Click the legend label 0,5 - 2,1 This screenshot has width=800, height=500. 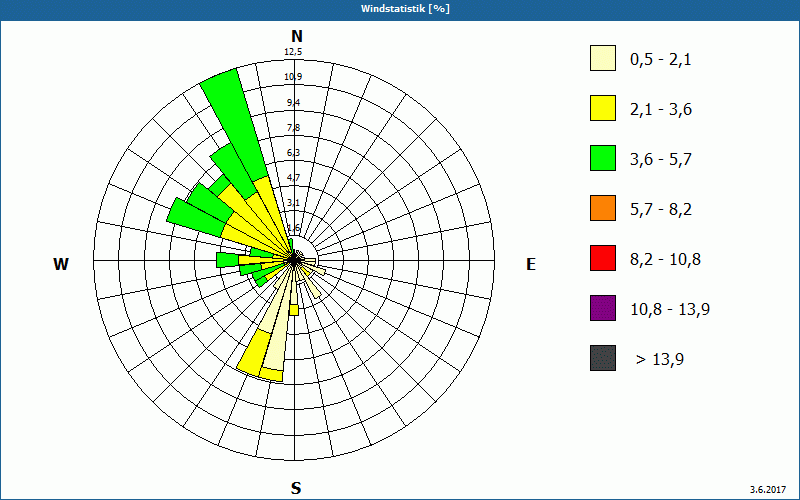pos(661,60)
